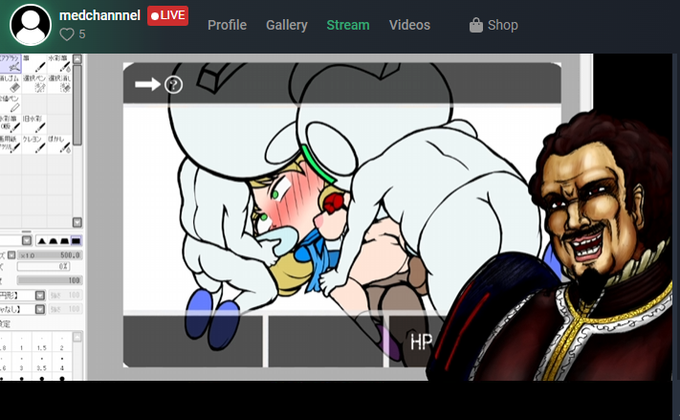The image size is (680, 420).
Task: Select the ぼかし blur tool
Action: pyautogui.click(x=59, y=144)
